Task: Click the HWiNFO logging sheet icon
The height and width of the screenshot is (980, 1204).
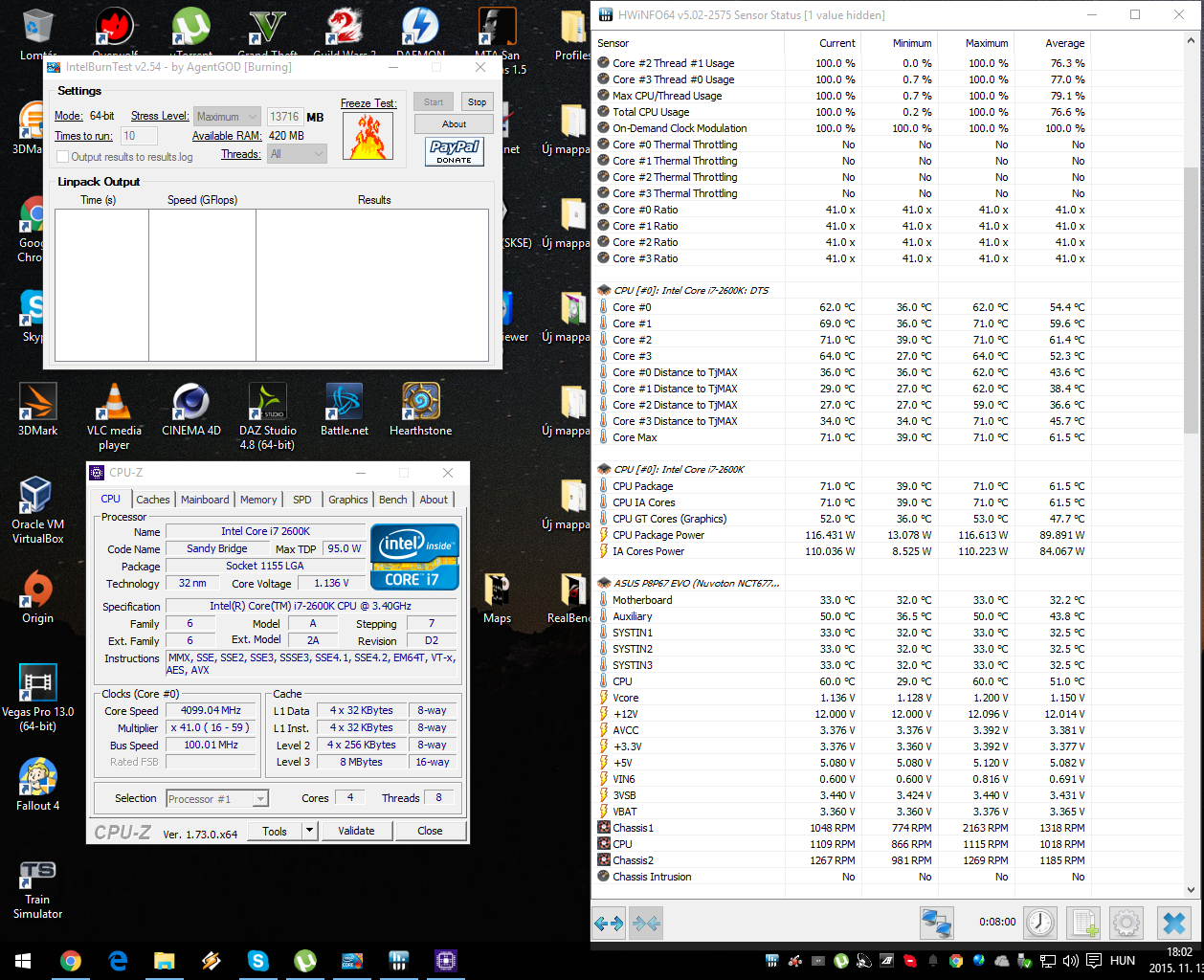Action: point(1084,924)
